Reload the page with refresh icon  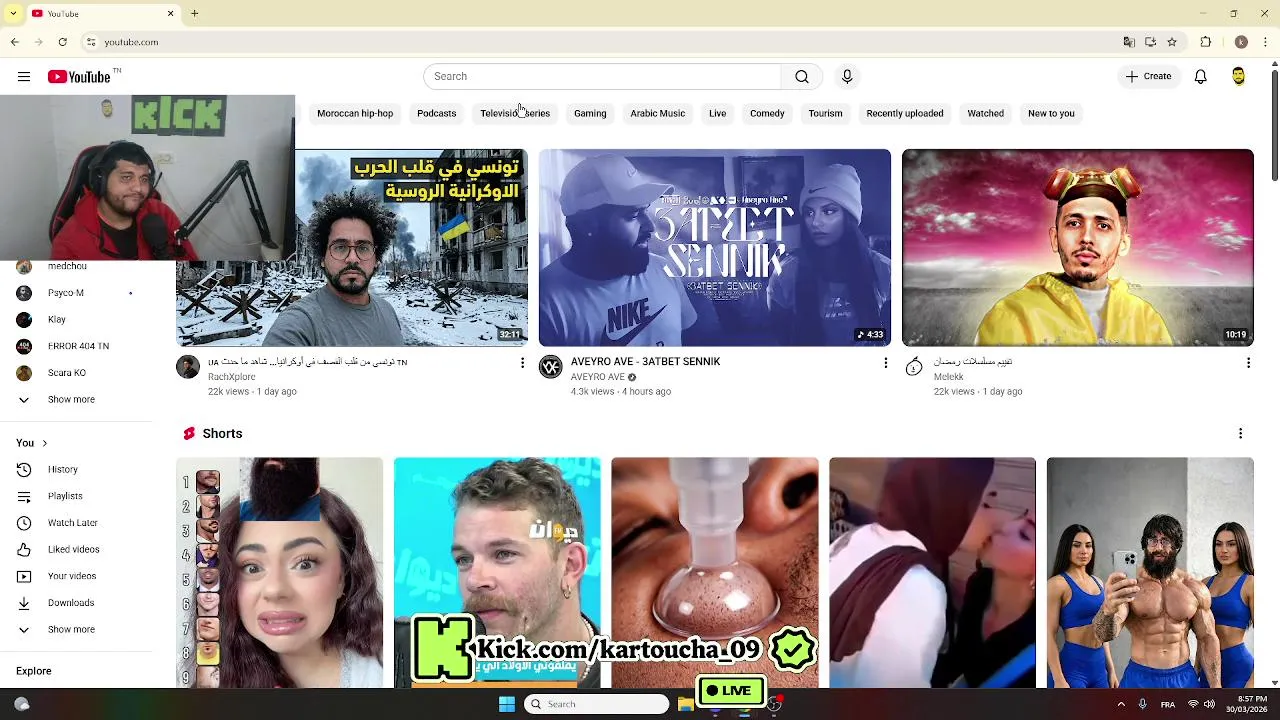[62, 42]
